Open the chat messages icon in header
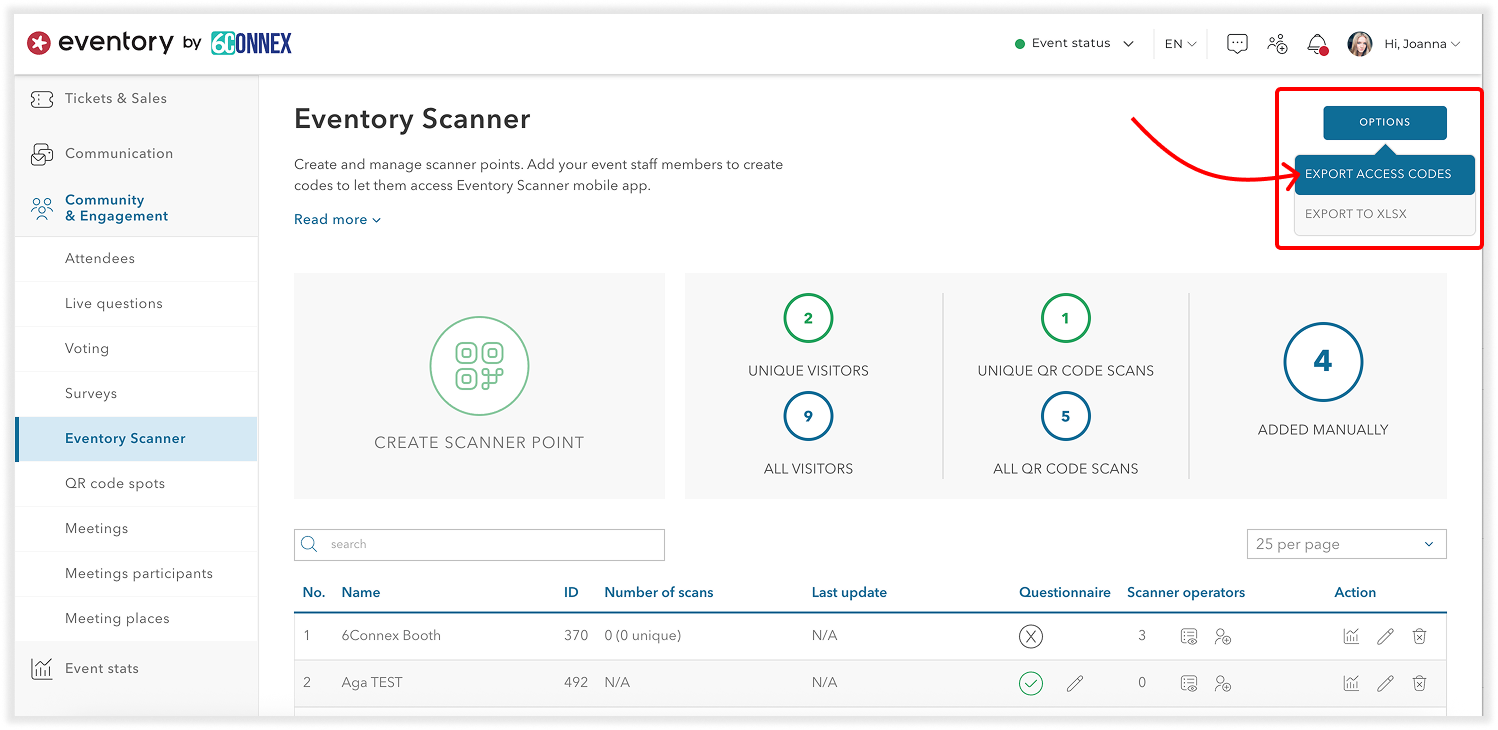The width and height of the screenshot is (1498, 730). pos(1237,44)
